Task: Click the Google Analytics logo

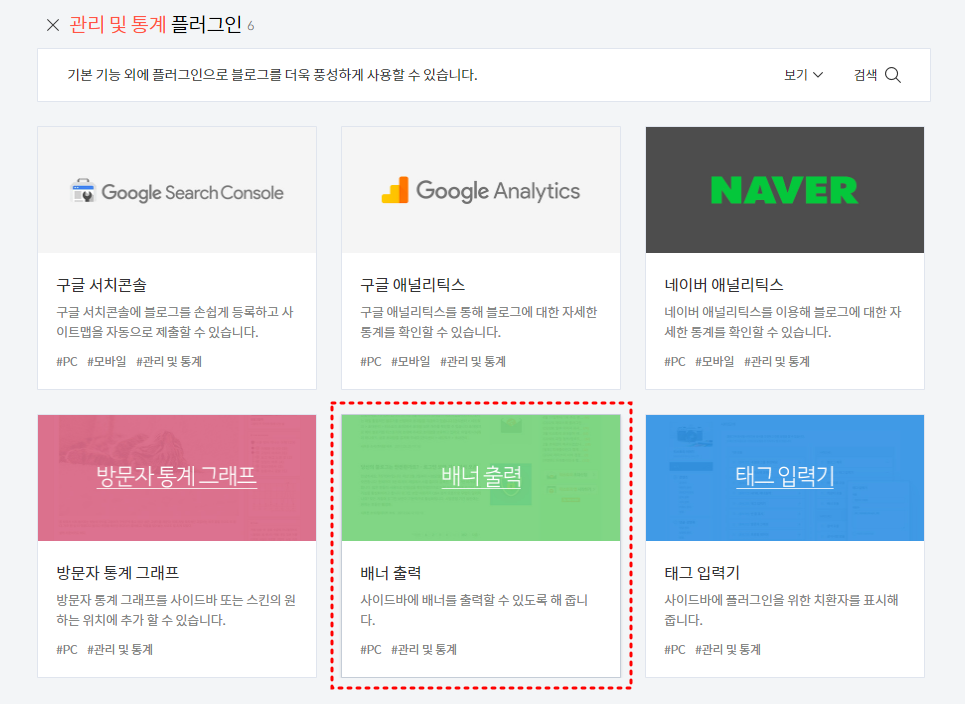Action: point(480,189)
